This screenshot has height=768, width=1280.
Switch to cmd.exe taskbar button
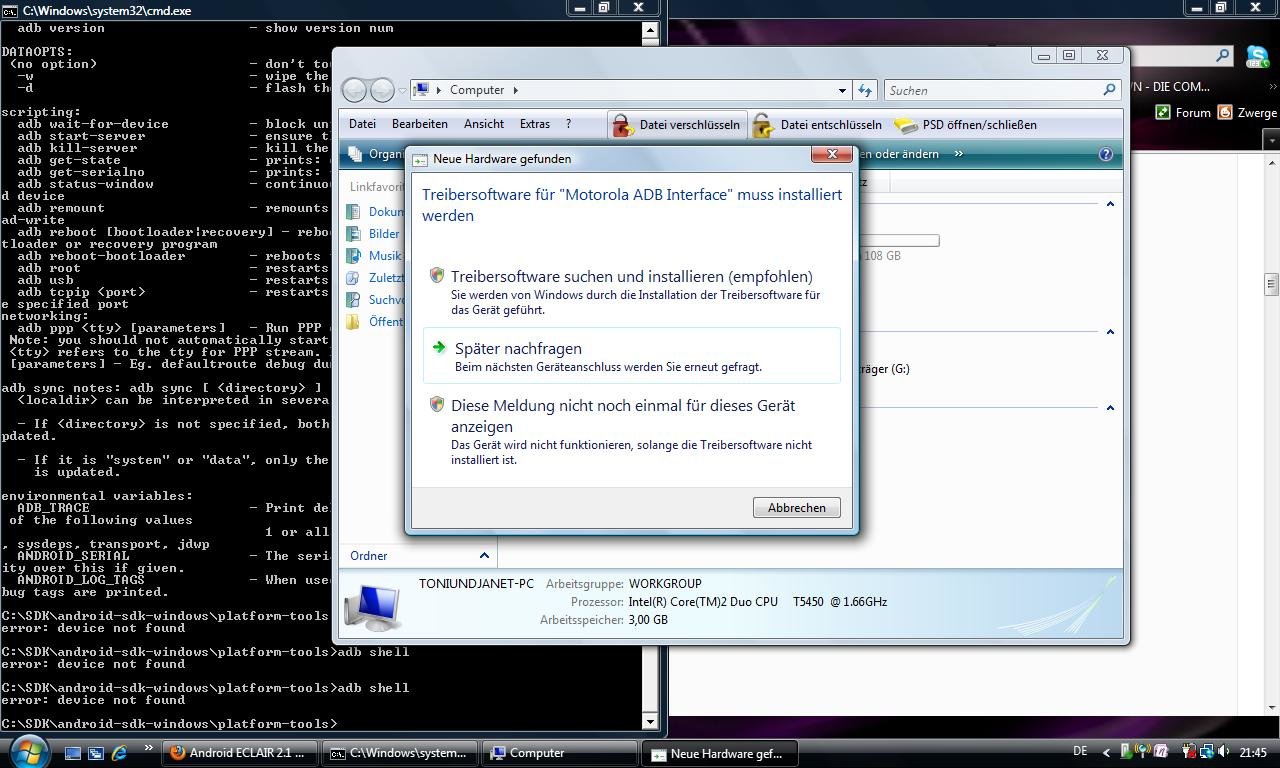[x=400, y=753]
